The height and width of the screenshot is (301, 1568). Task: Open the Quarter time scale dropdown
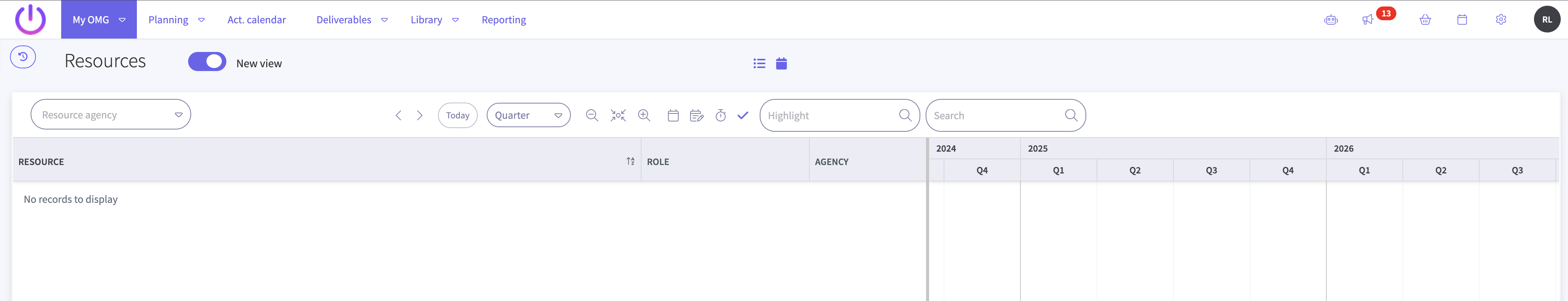[x=528, y=115]
